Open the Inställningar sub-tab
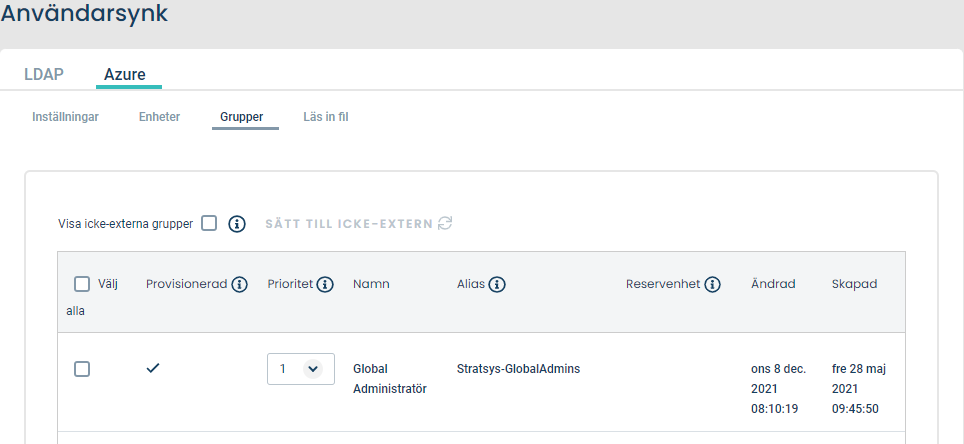Viewport: 964px width, 444px height. (x=65, y=117)
